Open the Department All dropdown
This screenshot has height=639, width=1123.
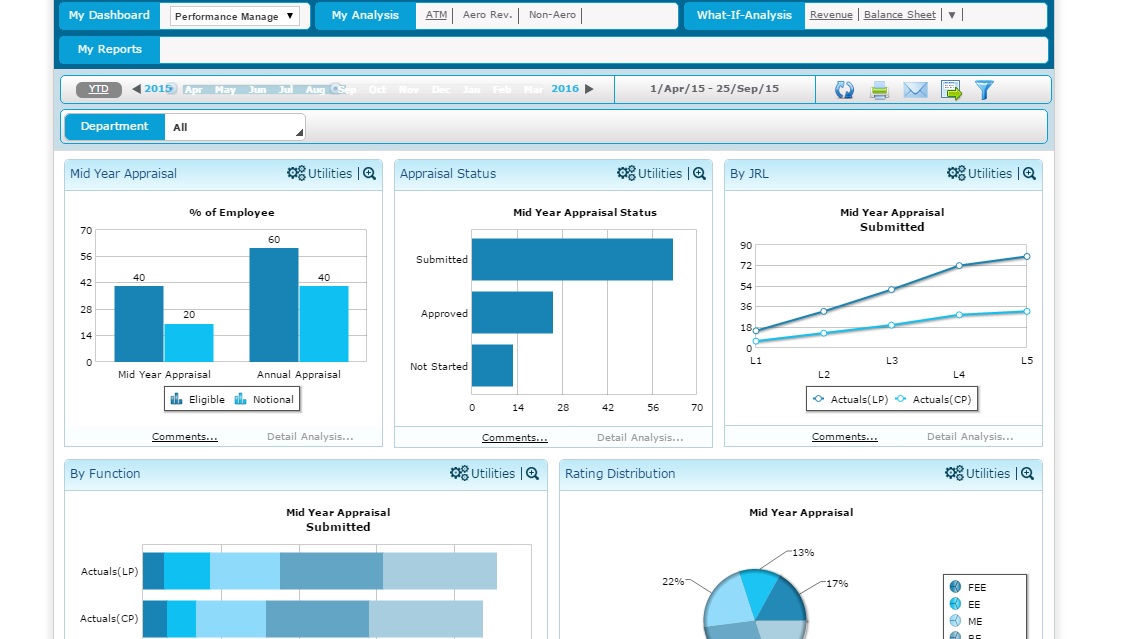pyautogui.click(x=235, y=127)
